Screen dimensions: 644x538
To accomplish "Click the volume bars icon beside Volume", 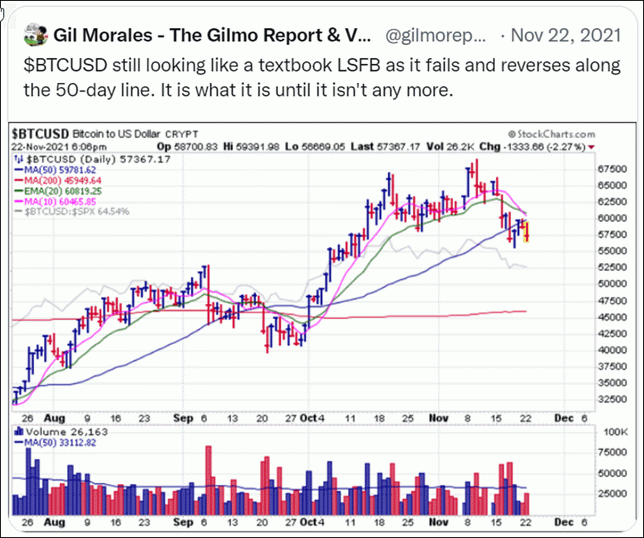I will (19, 432).
